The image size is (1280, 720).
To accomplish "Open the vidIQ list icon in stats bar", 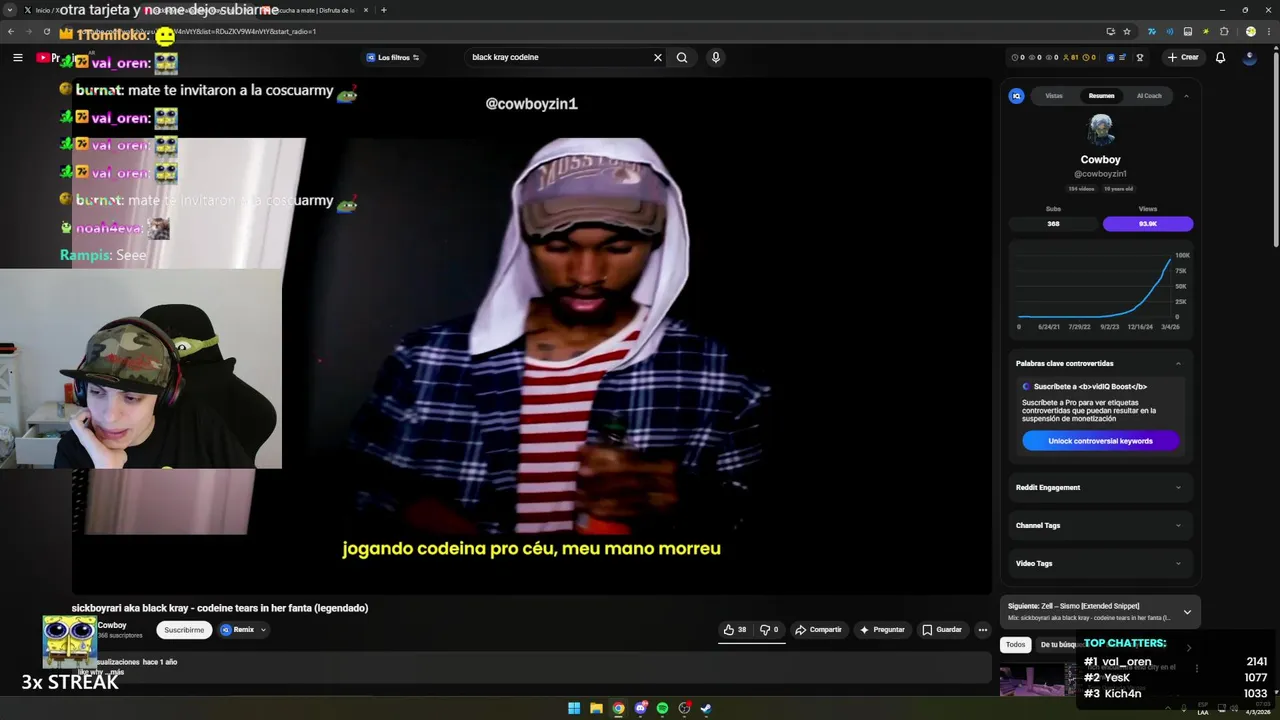I will tap(1123, 57).
